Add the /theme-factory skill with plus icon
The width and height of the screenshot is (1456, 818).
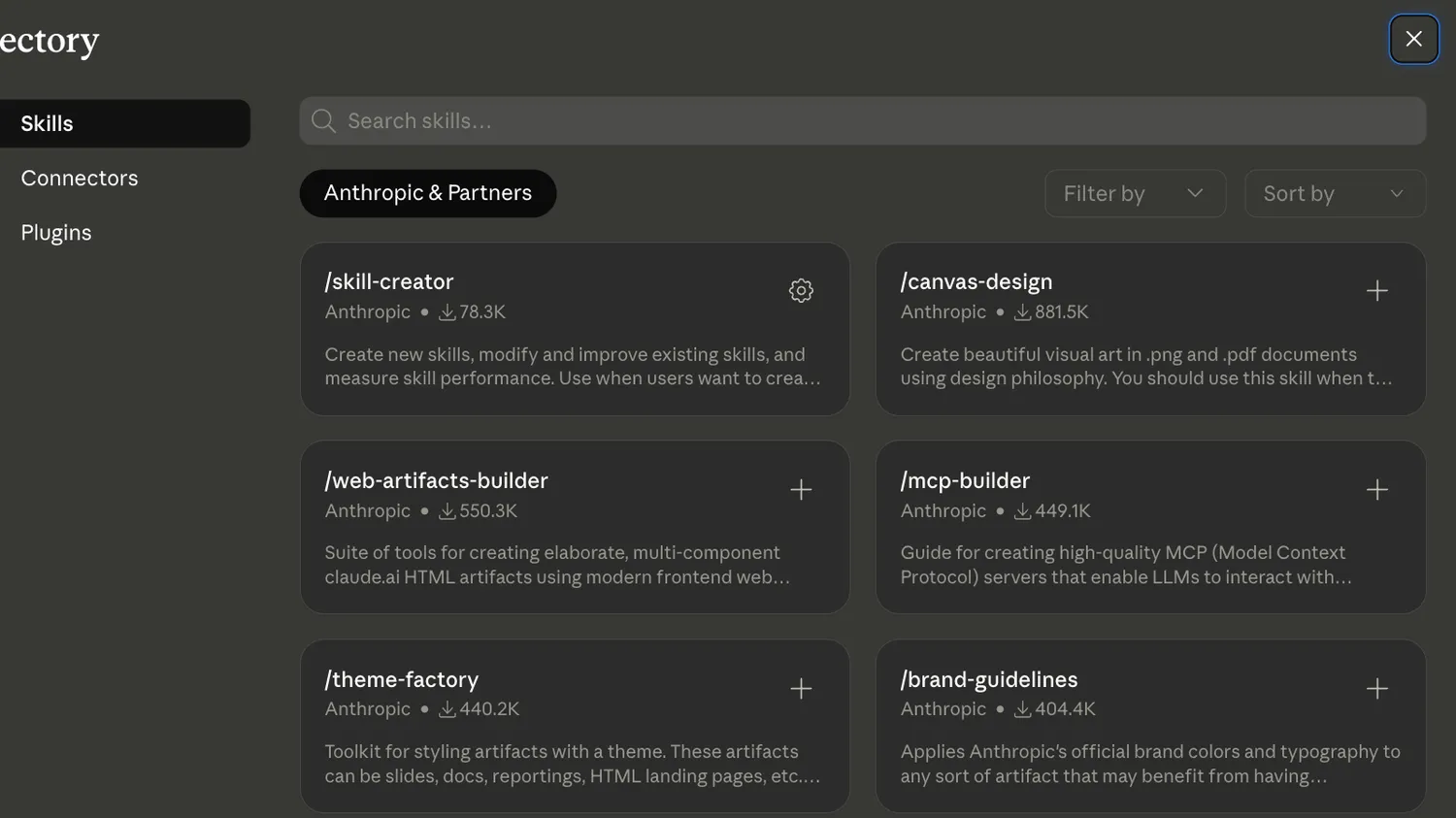[x=801, y=689]
